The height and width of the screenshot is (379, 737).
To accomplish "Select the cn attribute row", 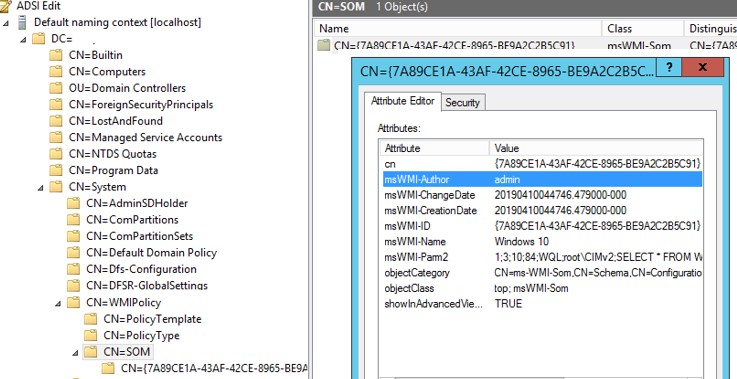I will point(542,164).
